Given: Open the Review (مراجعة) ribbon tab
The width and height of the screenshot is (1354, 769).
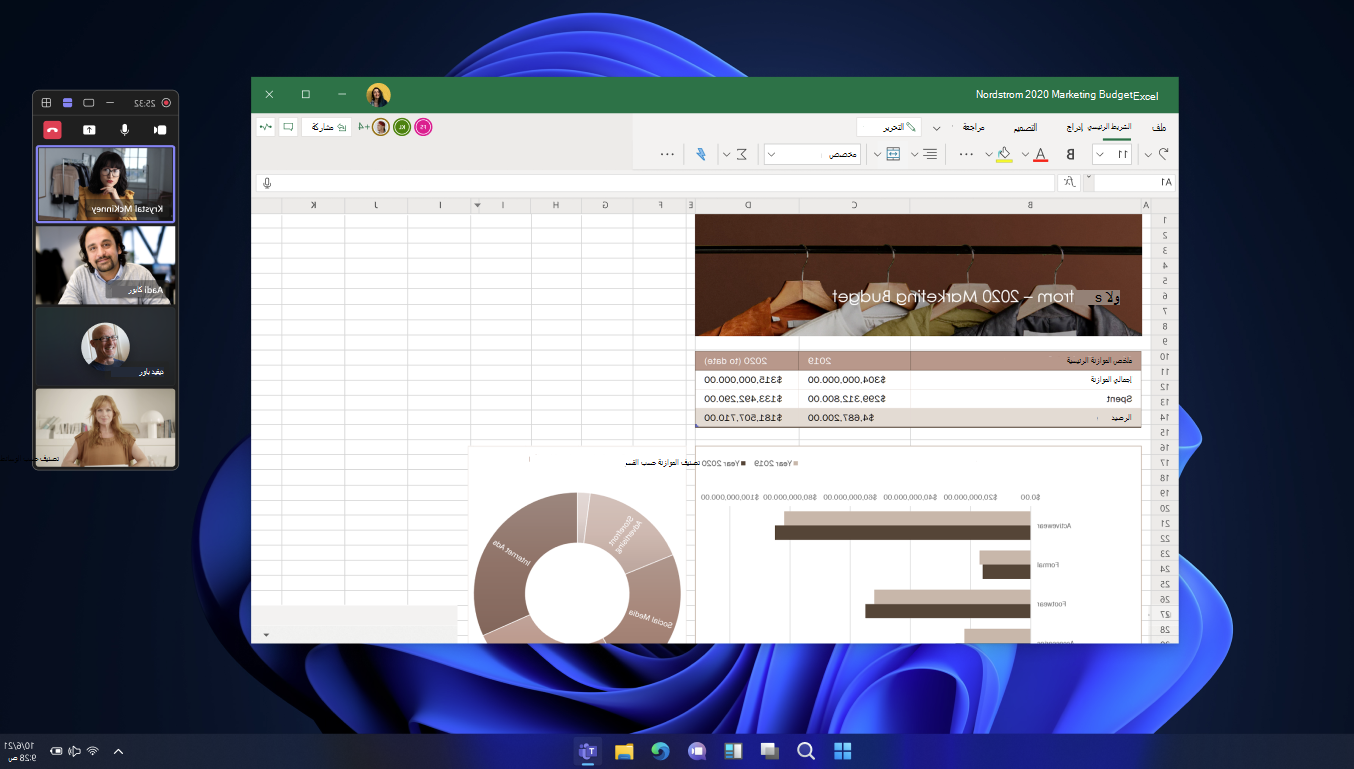Looking at the screenshot, I should 973,128.
